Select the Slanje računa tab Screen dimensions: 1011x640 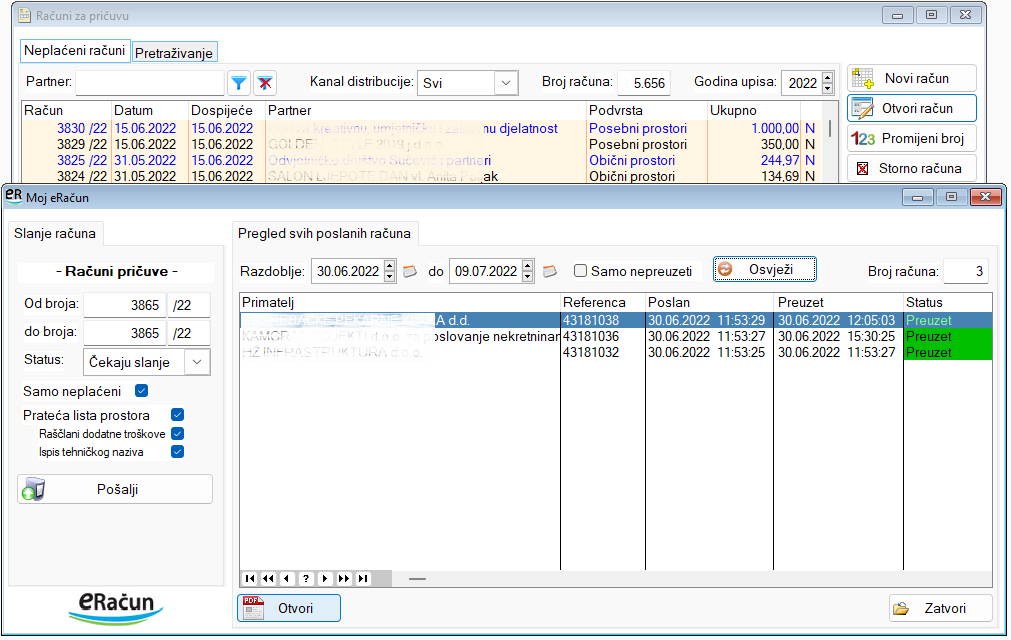(x=55, y=234)
